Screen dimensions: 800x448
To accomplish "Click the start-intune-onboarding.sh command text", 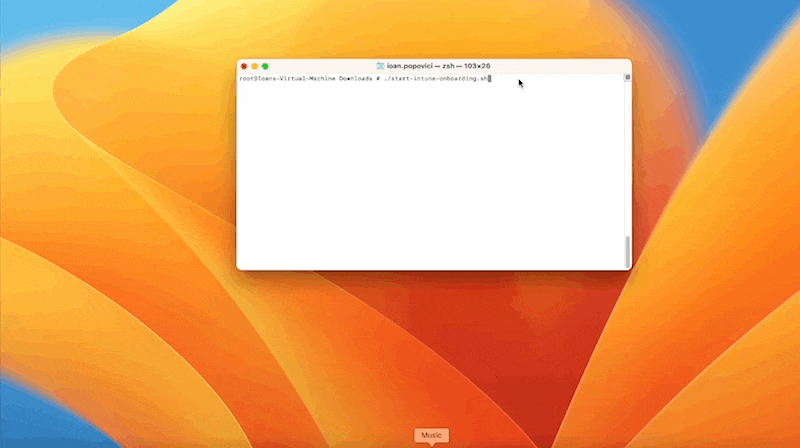I will pos(435,79).
